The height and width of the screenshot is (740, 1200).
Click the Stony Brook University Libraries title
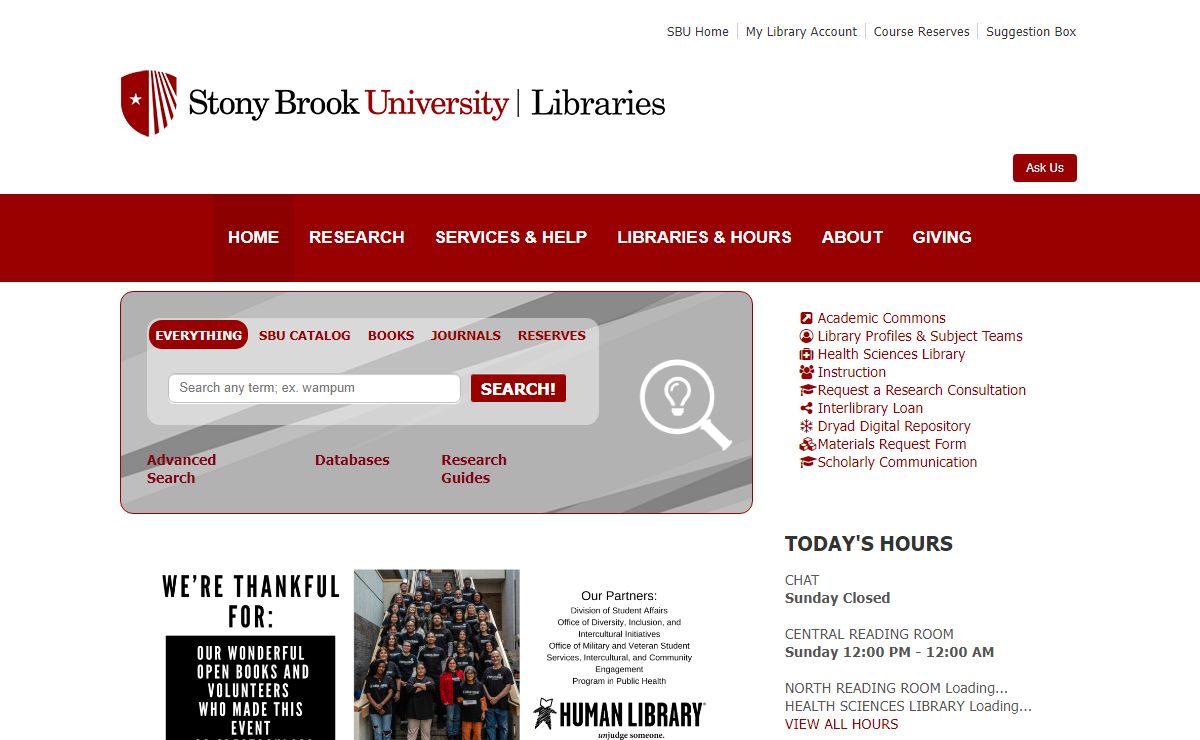coord(426,103)
